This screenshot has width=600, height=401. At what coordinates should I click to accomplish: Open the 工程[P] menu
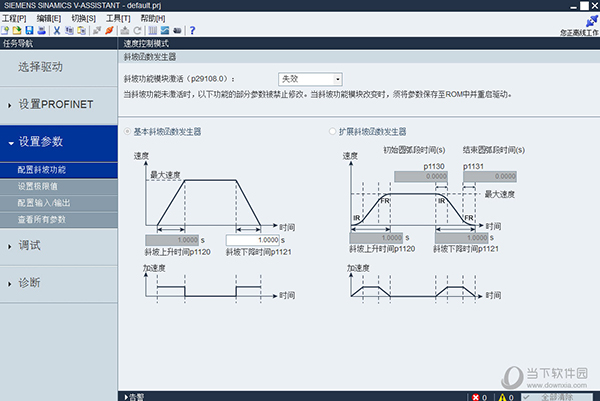(x=14, y=18)
